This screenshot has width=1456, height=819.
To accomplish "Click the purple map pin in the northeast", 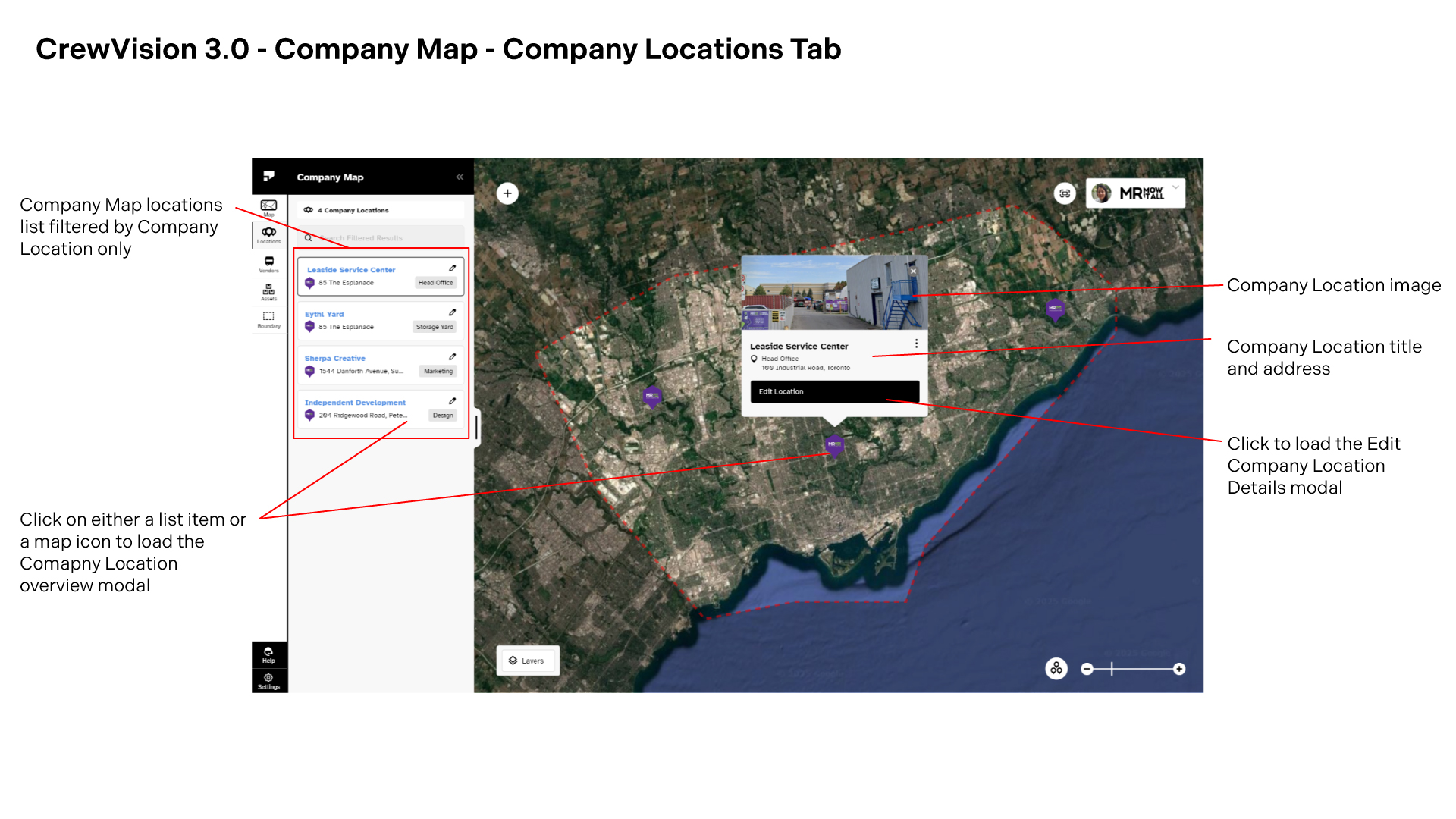I will [1055, 309].
